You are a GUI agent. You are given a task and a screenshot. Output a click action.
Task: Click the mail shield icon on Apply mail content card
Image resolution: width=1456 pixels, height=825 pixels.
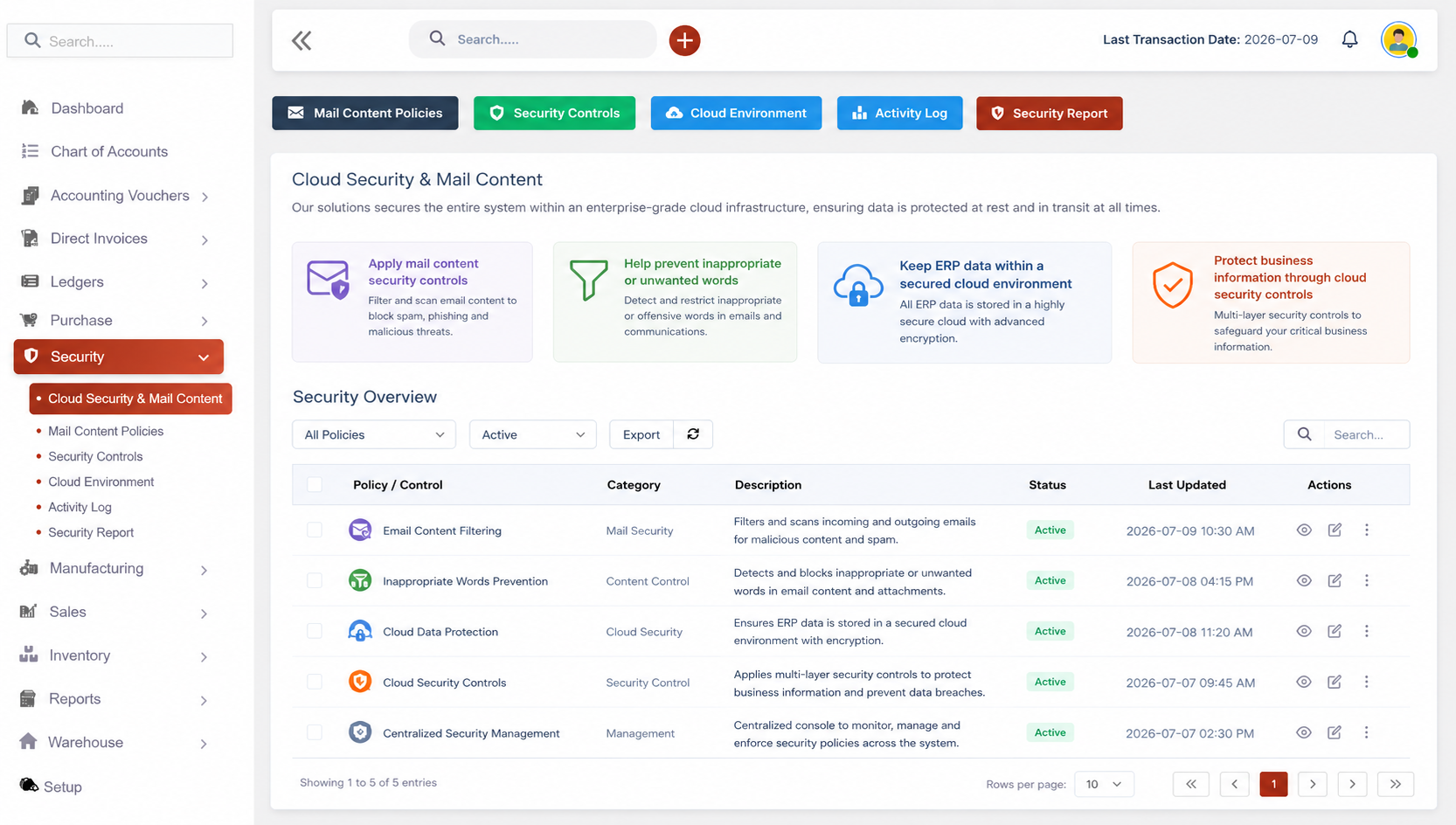click(329, 280)
